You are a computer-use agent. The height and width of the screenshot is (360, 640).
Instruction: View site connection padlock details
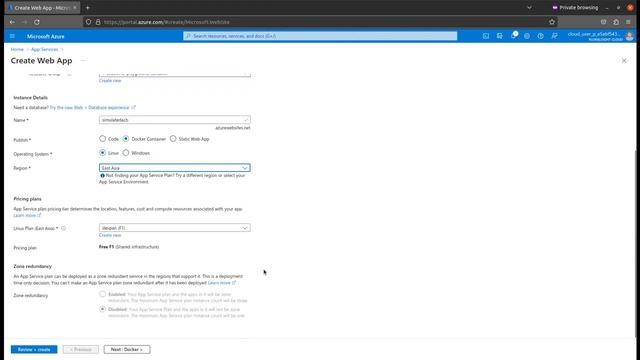tap(98, 22)
